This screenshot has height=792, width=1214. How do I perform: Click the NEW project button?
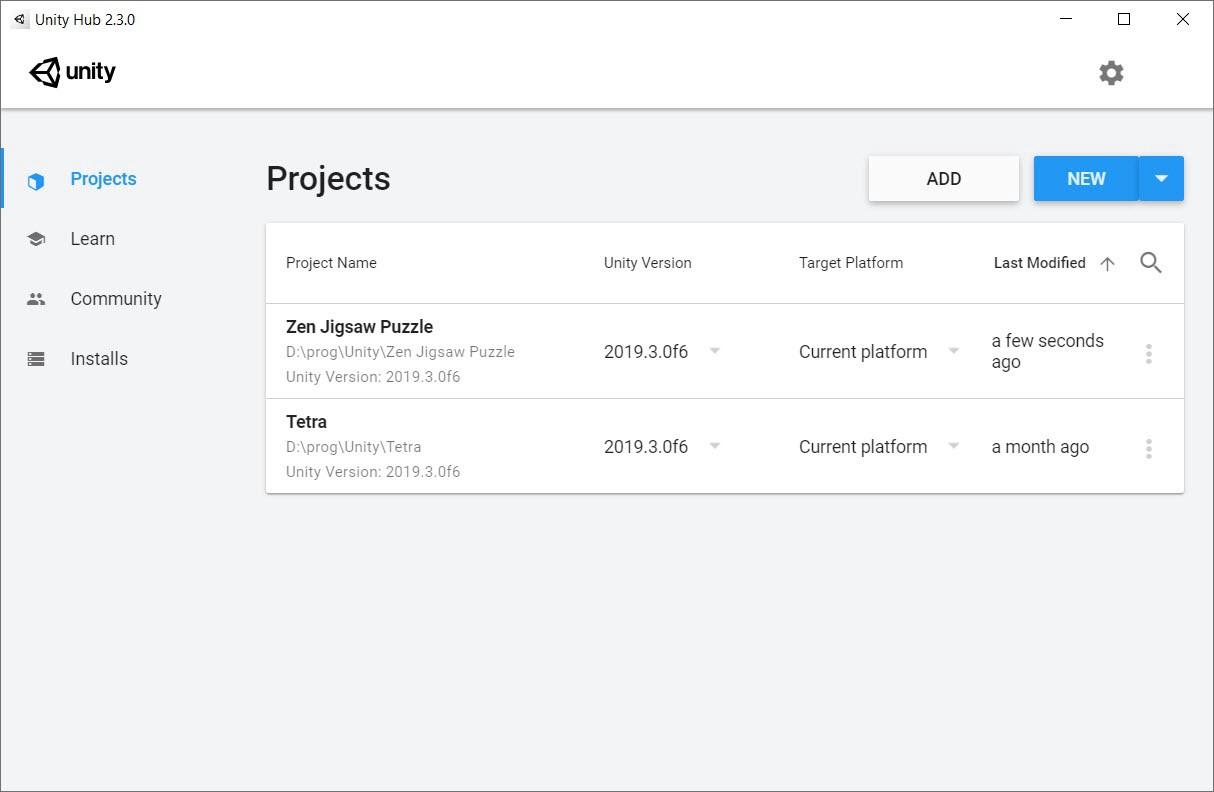1086,179
